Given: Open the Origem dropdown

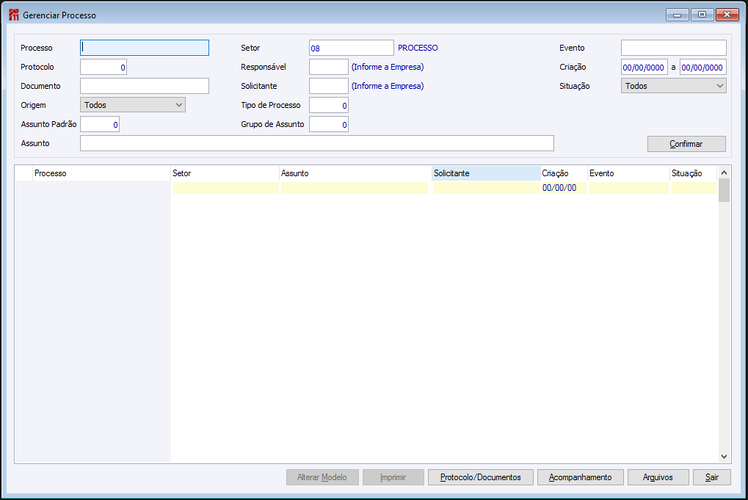Looking at the screenshot, I should (x=133, y=105).
